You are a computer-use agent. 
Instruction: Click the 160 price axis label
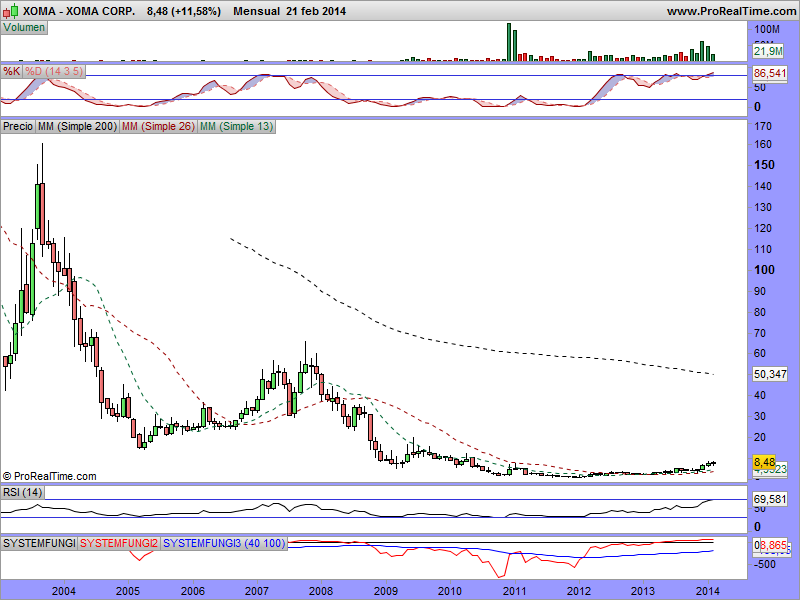tap(763, 144)
